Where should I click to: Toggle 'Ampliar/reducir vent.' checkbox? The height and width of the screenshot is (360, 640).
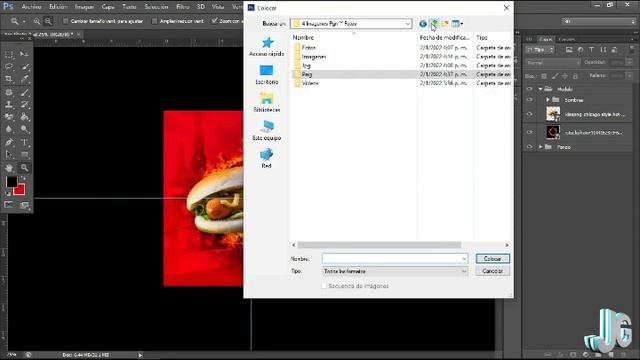pyautogui.click(x=154, y=21)
